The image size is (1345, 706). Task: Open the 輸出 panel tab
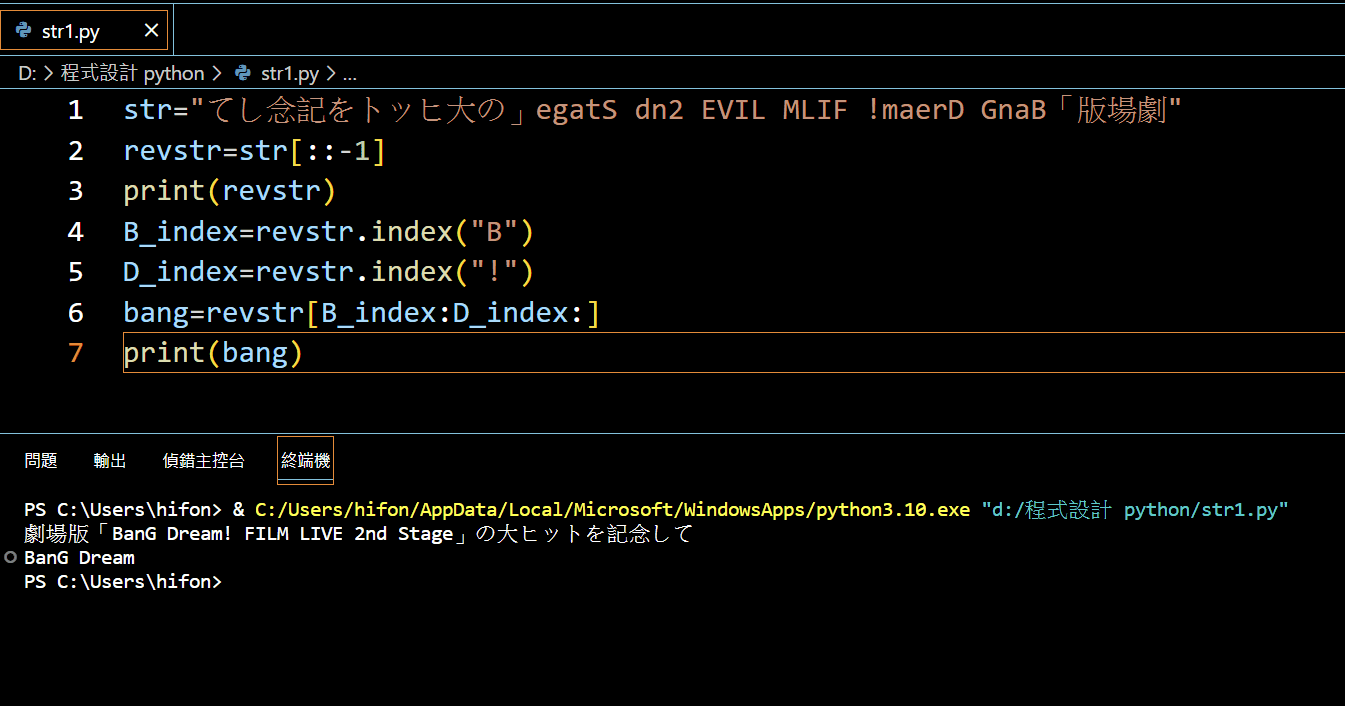tap(110, 460)
